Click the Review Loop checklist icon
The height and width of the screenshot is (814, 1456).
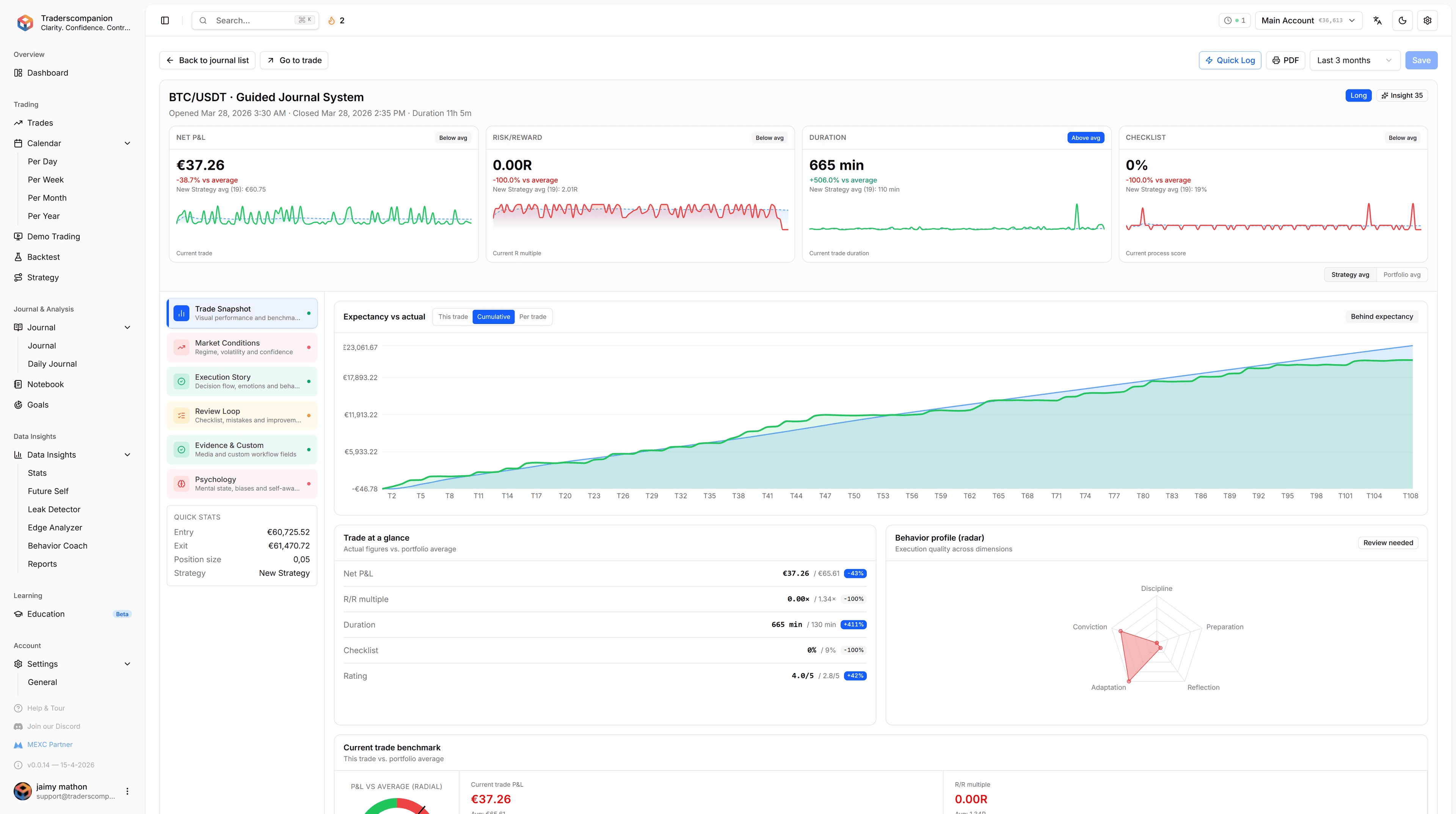[182, 415]
